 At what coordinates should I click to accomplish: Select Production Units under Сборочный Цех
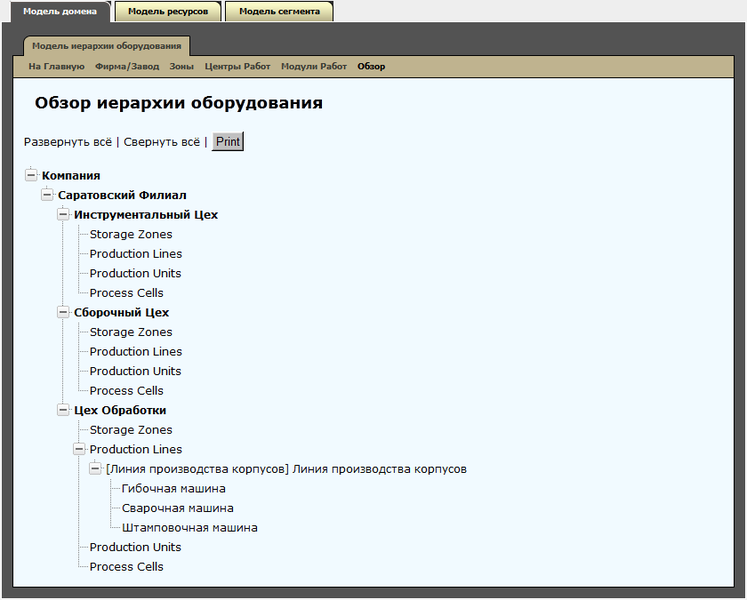(135, 371)
